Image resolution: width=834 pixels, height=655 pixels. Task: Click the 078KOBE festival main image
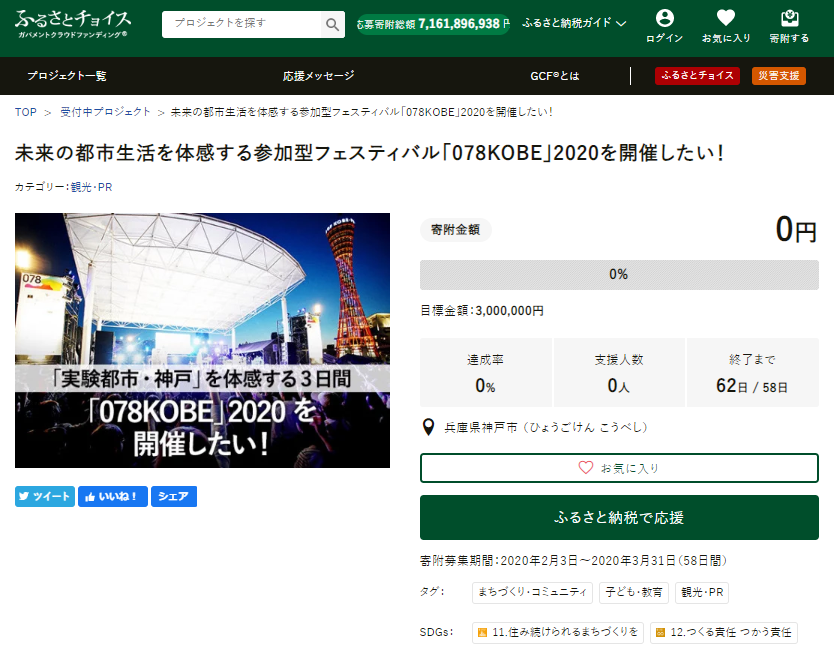(202, 341)
